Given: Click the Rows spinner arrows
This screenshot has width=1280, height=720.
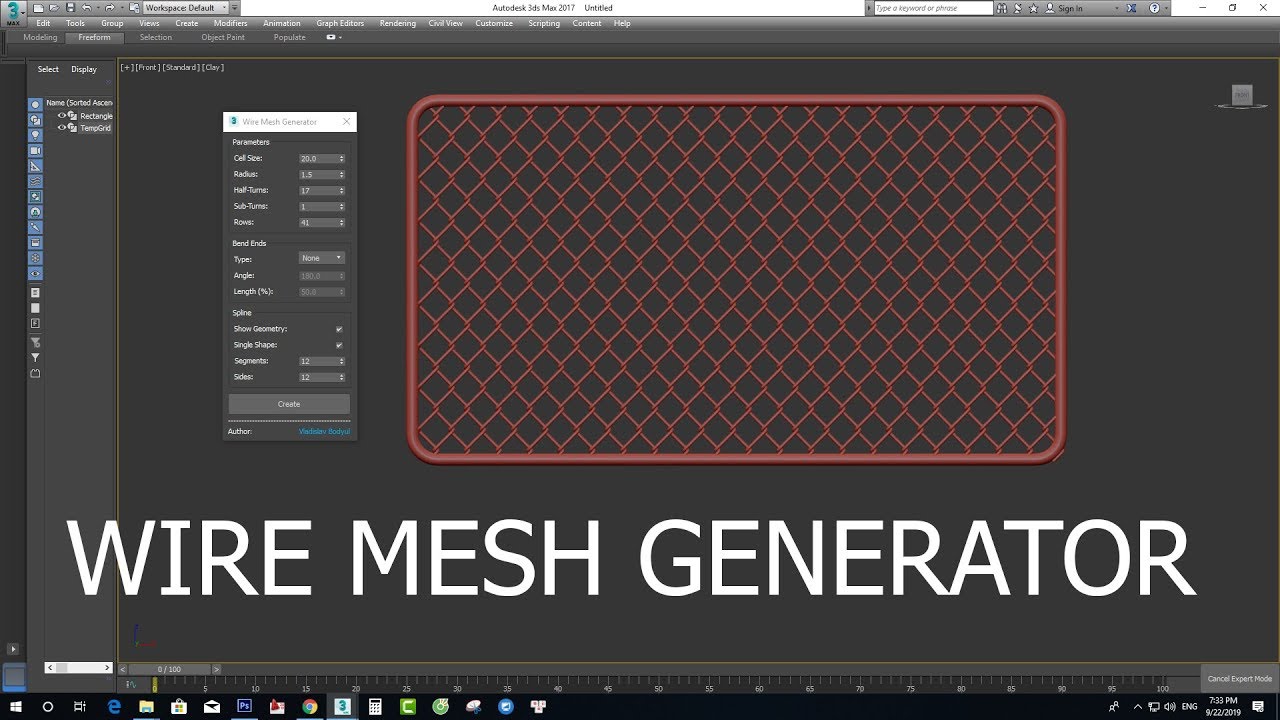Looking at the screenshot, I should click(341, 222).
